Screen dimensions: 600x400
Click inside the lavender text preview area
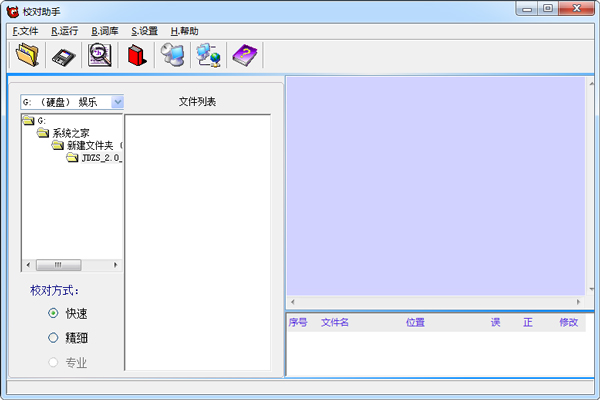coord(436,186)
